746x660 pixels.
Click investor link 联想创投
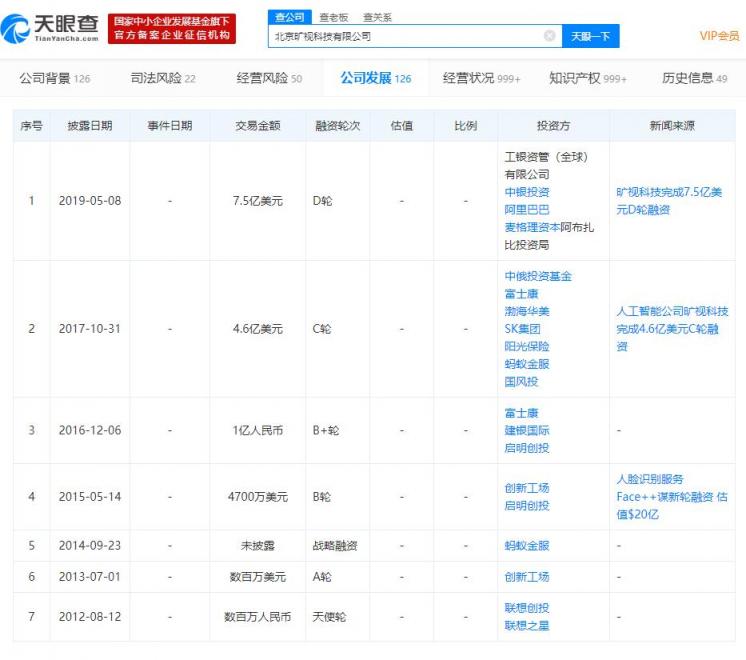(527, 608)
